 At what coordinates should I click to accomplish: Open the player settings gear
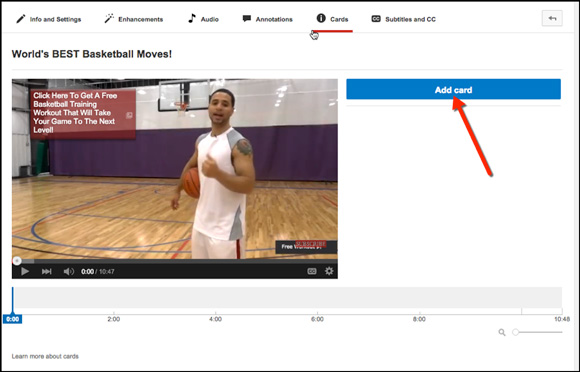point(329,271)
